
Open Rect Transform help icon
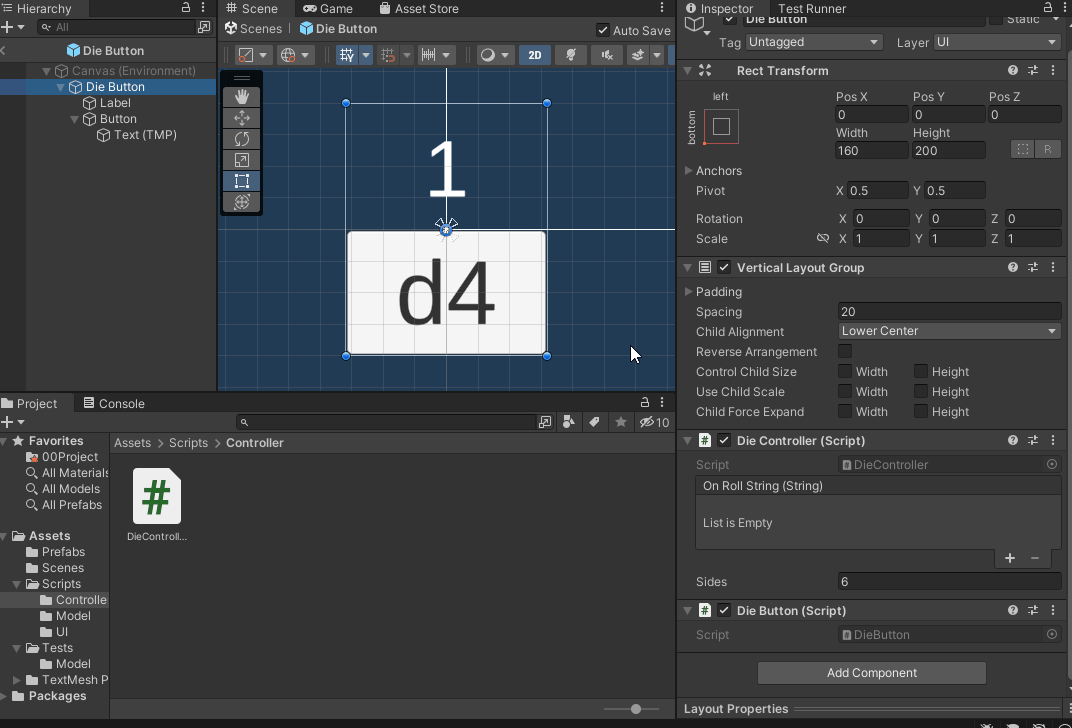tap(1013, 70)
